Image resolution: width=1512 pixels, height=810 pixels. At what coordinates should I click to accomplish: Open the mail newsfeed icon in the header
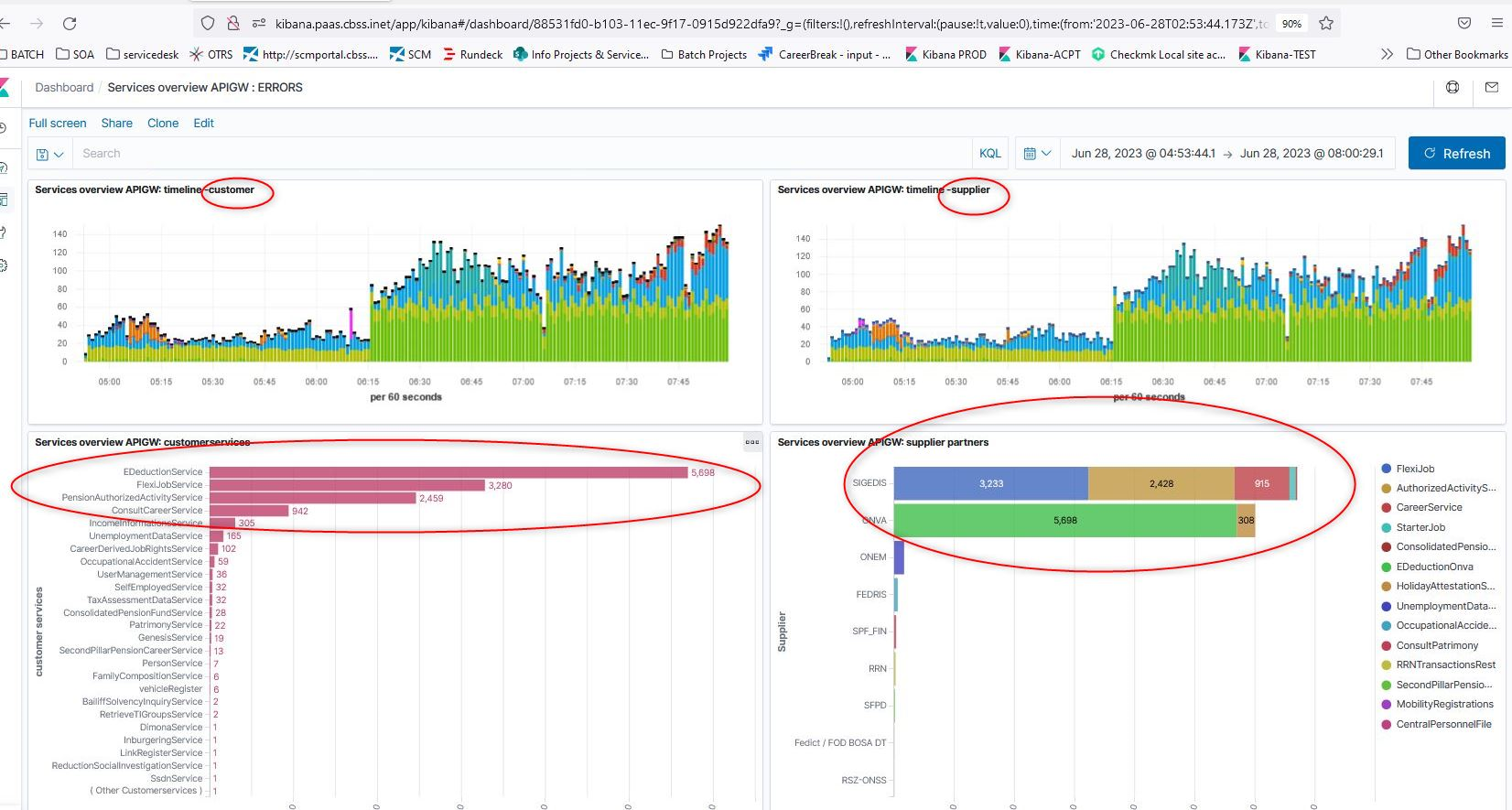1492,88
